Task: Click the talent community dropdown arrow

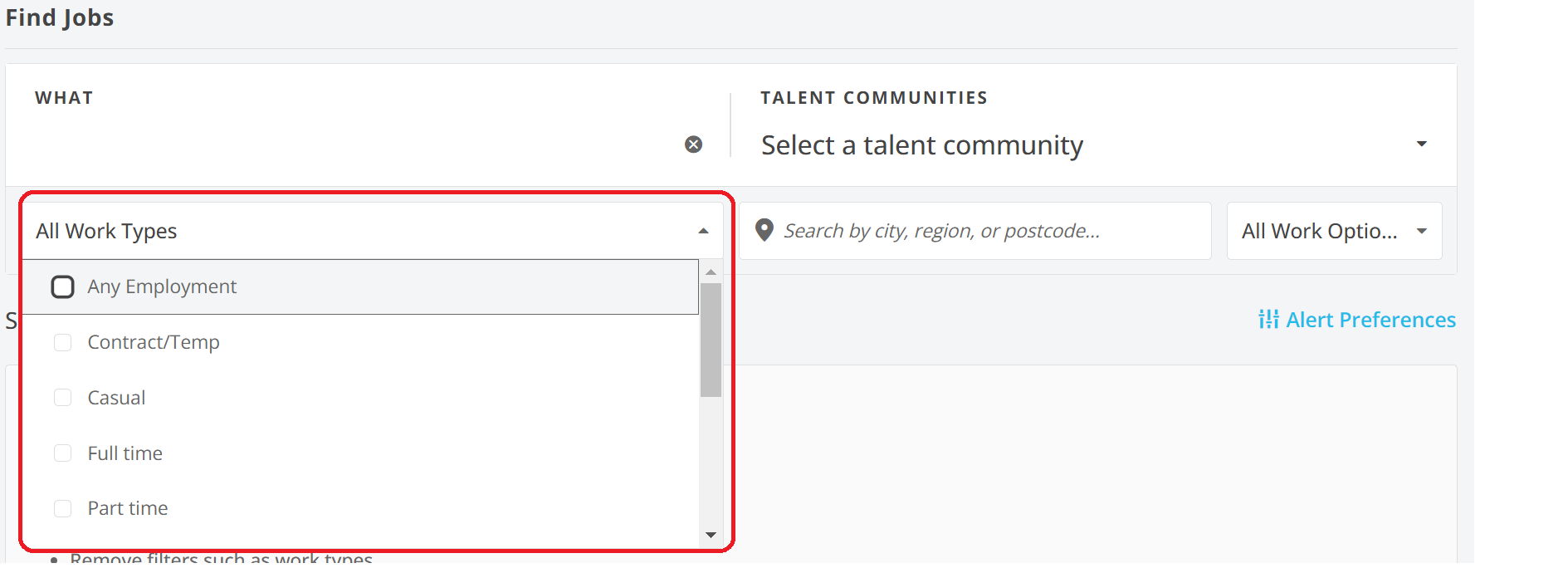Action: pyautogui.click(x=1421, y=144)
